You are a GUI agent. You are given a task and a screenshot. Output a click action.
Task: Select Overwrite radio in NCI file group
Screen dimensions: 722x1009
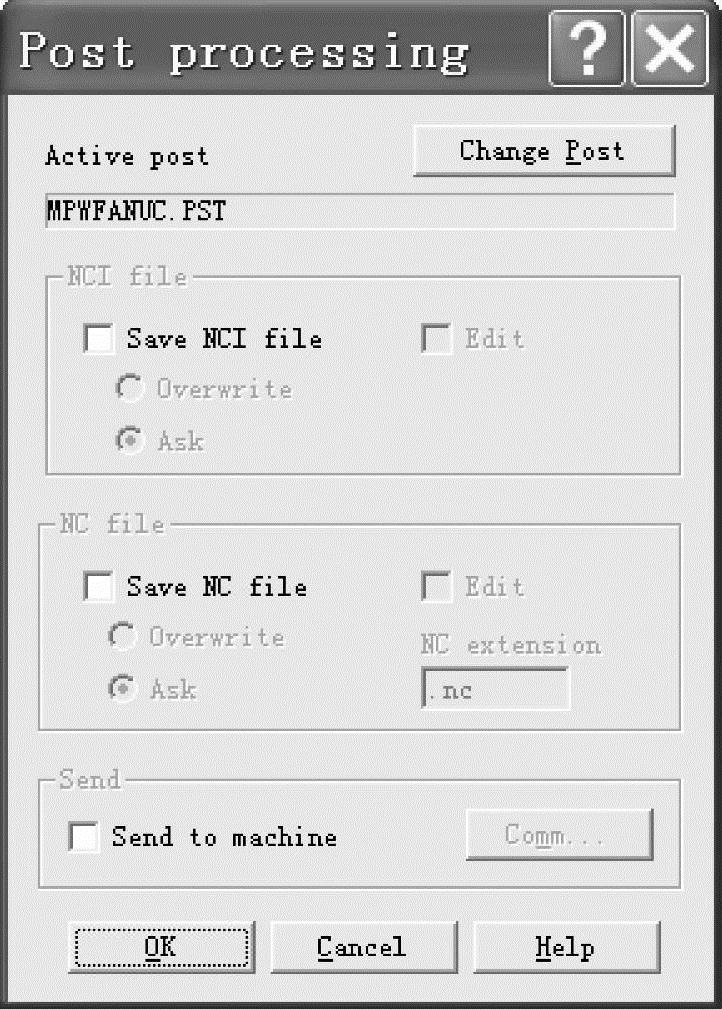[129, 389]
